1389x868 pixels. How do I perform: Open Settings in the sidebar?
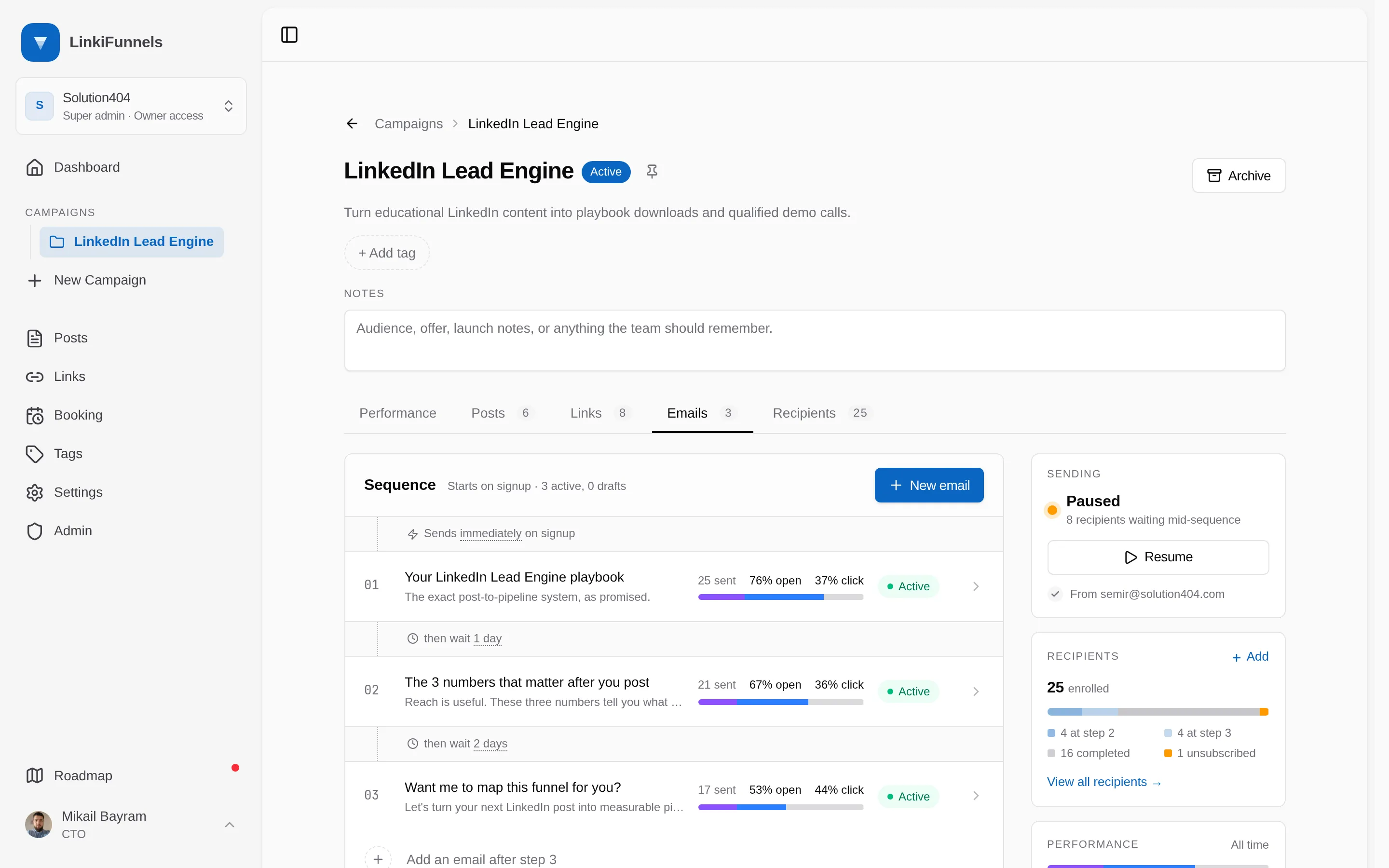click(x=132, y=492)
